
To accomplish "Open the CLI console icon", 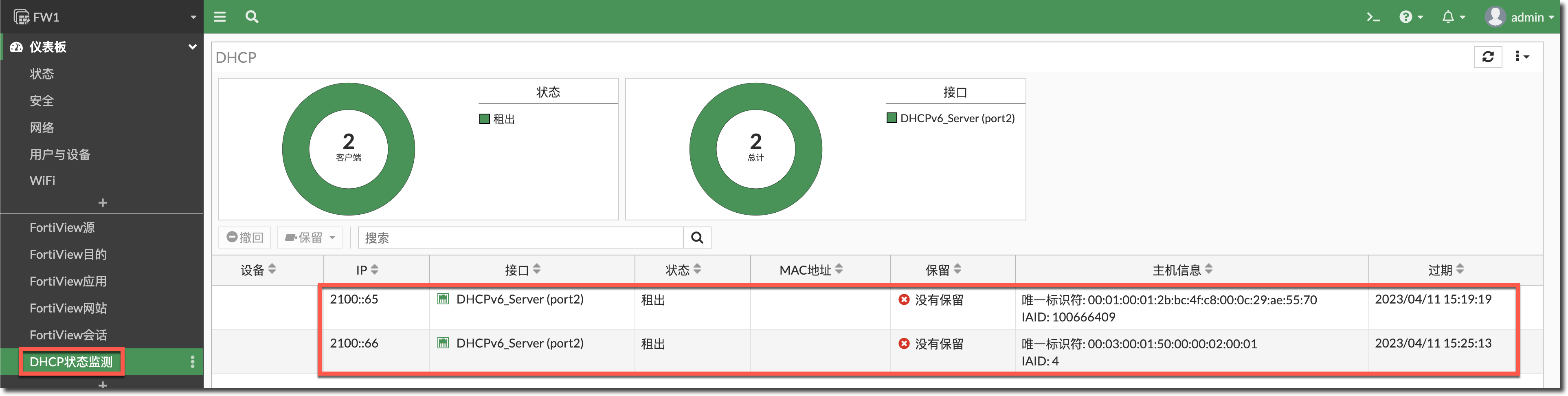I will point(1373,17).
